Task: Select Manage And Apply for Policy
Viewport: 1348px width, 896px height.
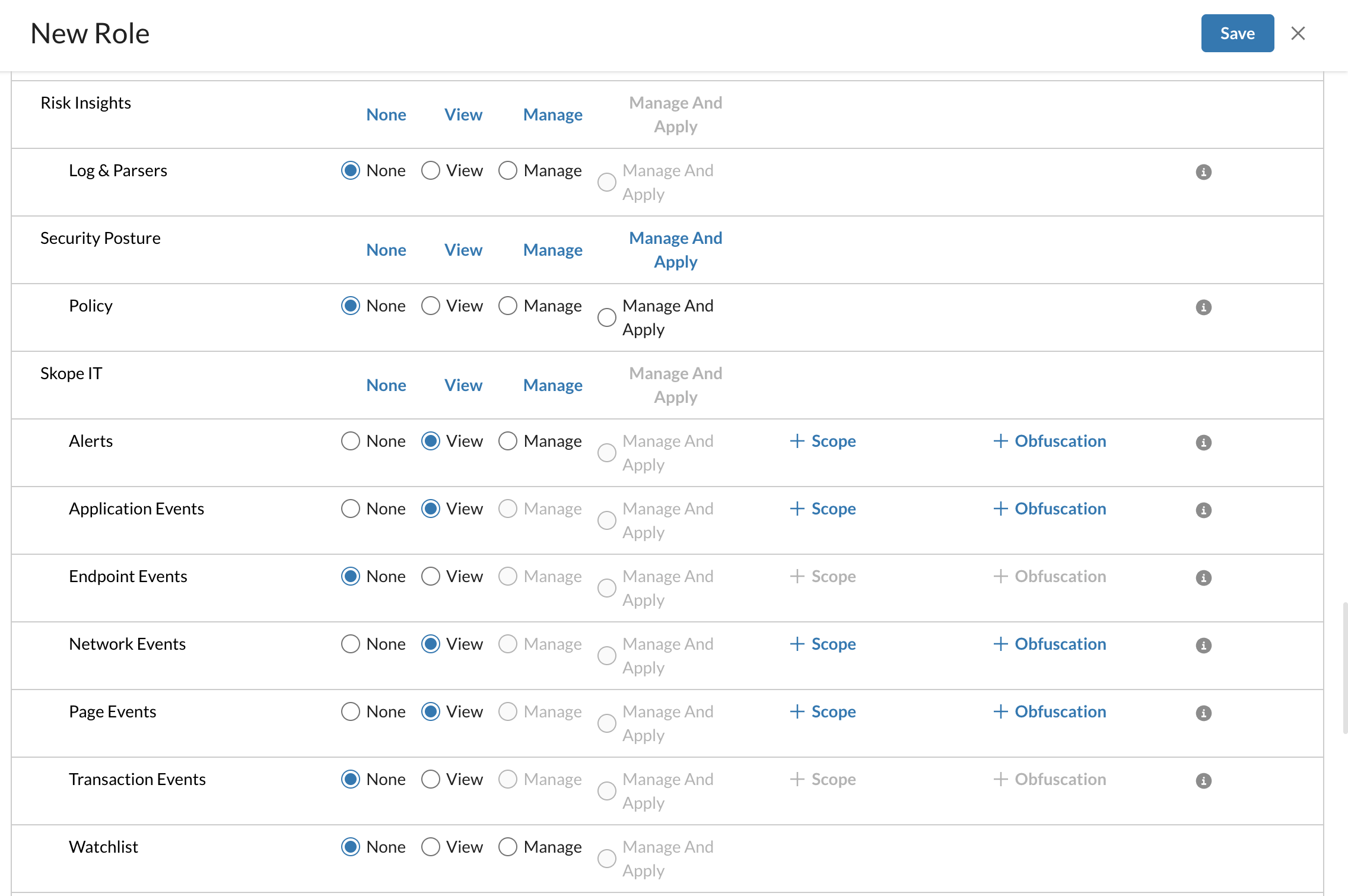Action: tap(607, 317)
